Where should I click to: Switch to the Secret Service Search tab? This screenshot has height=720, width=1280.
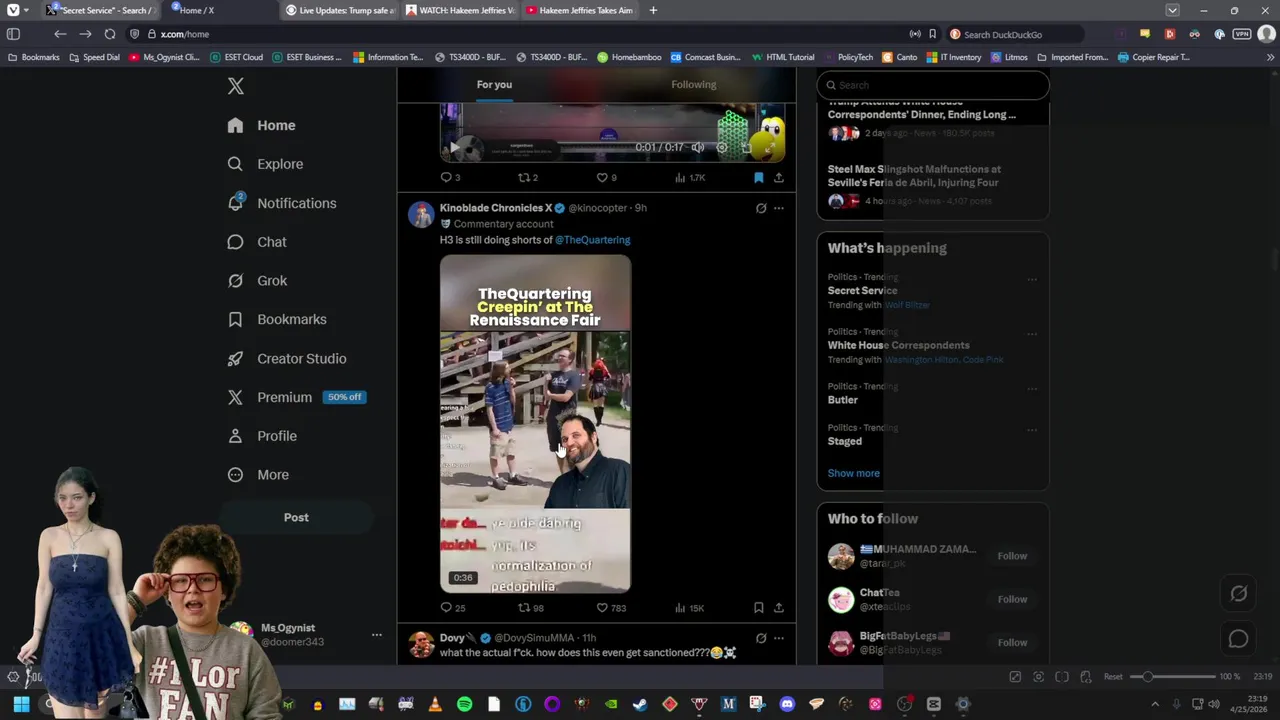click(100, 10)
